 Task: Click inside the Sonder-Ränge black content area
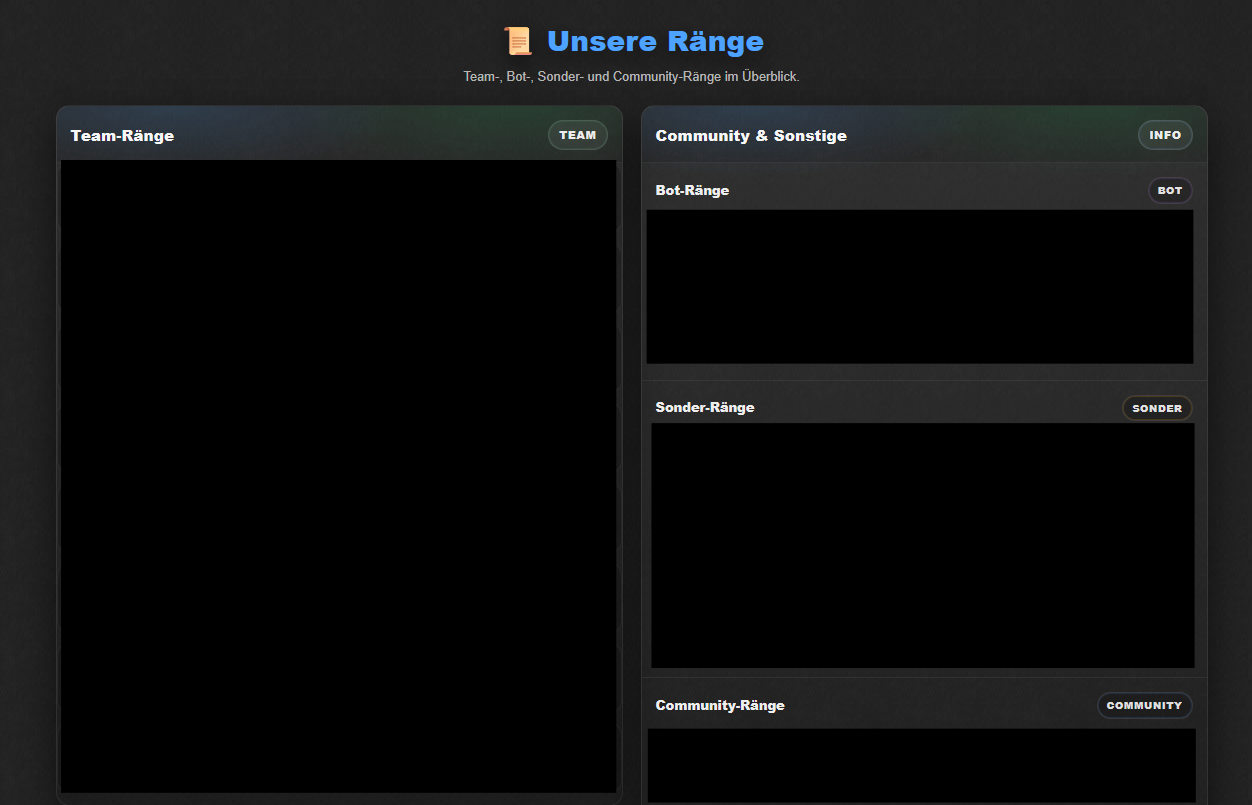(x=922, y=545)
